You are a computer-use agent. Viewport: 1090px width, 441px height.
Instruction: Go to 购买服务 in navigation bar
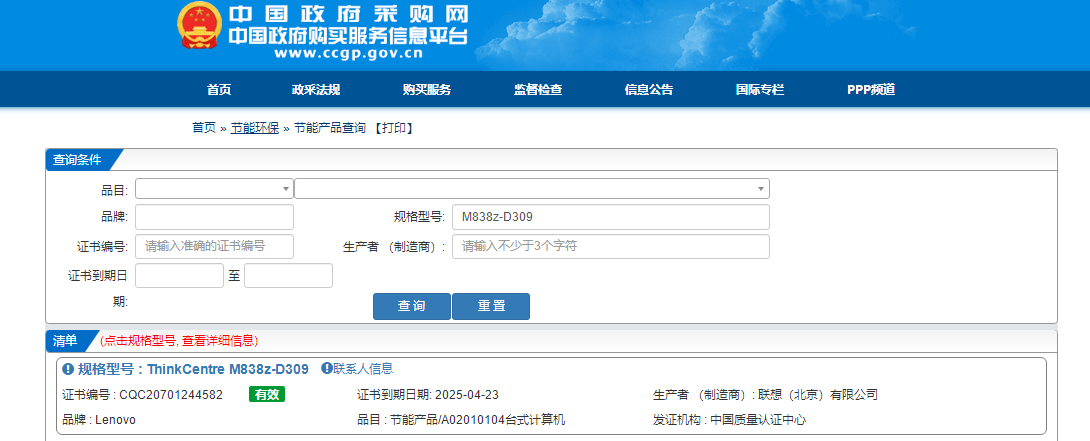(x=427, y=90)
